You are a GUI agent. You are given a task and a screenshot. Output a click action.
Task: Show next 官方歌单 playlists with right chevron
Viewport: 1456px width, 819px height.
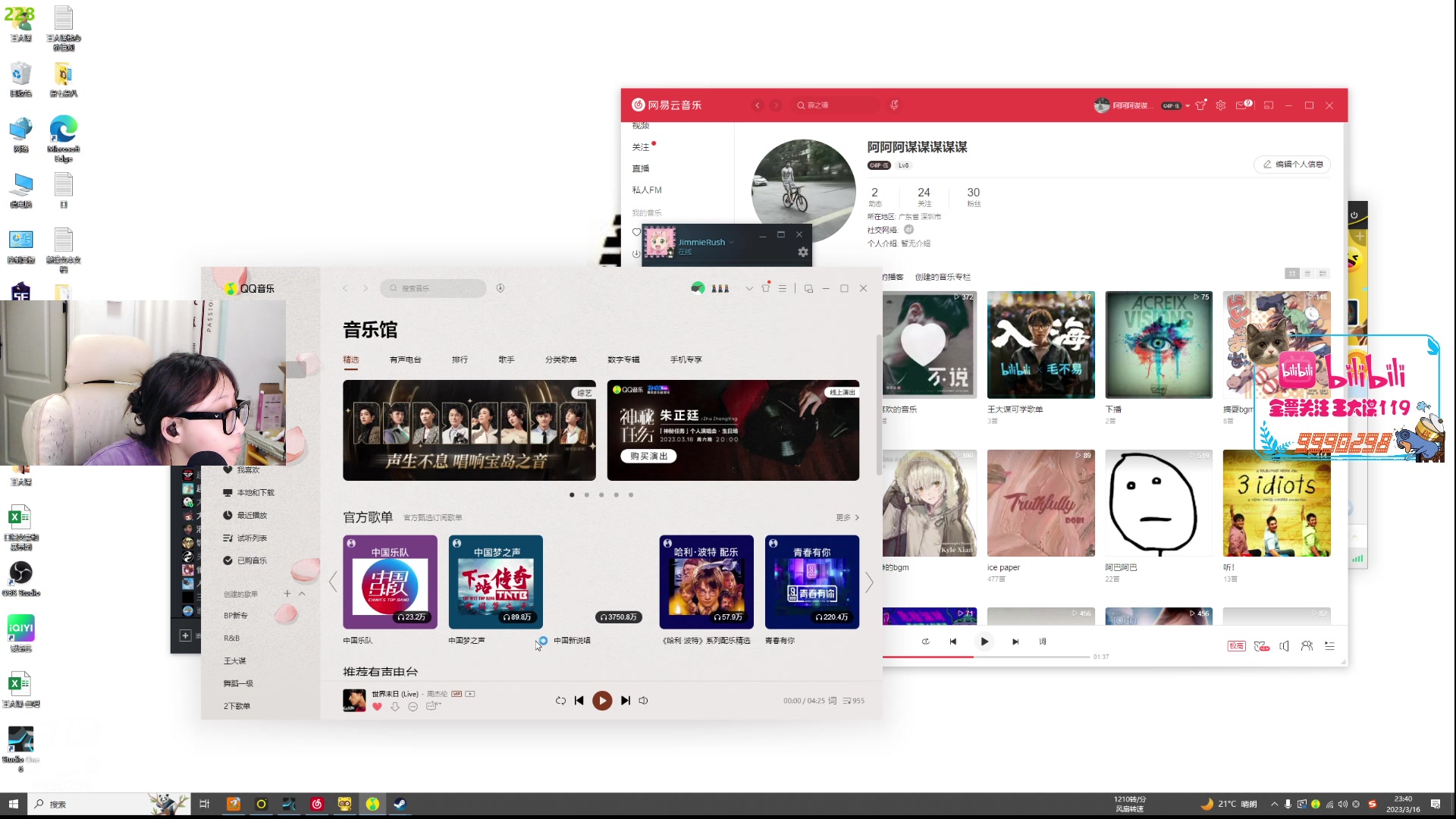(869, 582)
